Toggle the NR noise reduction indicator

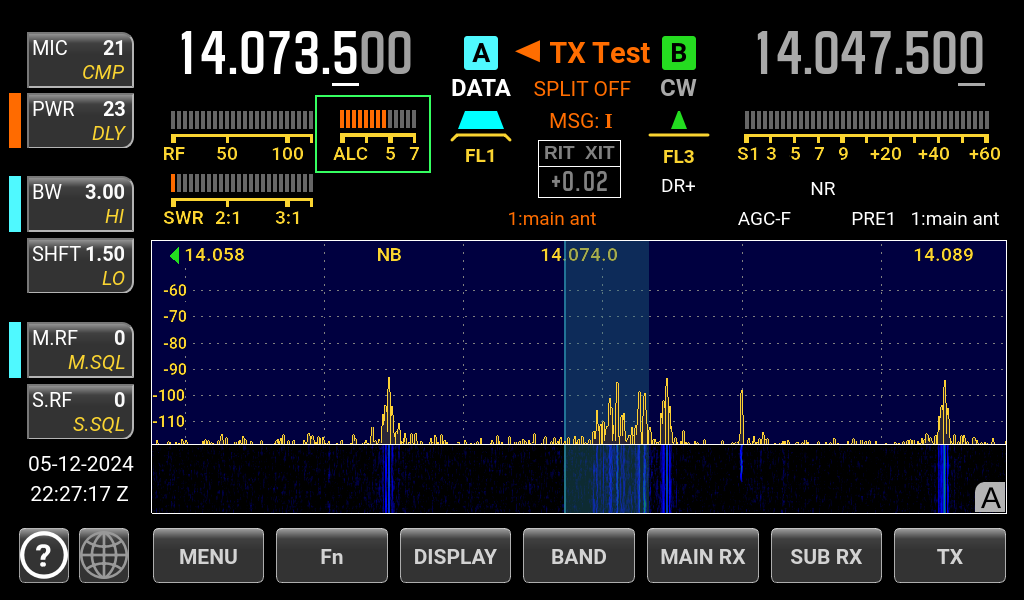point(822,188)
